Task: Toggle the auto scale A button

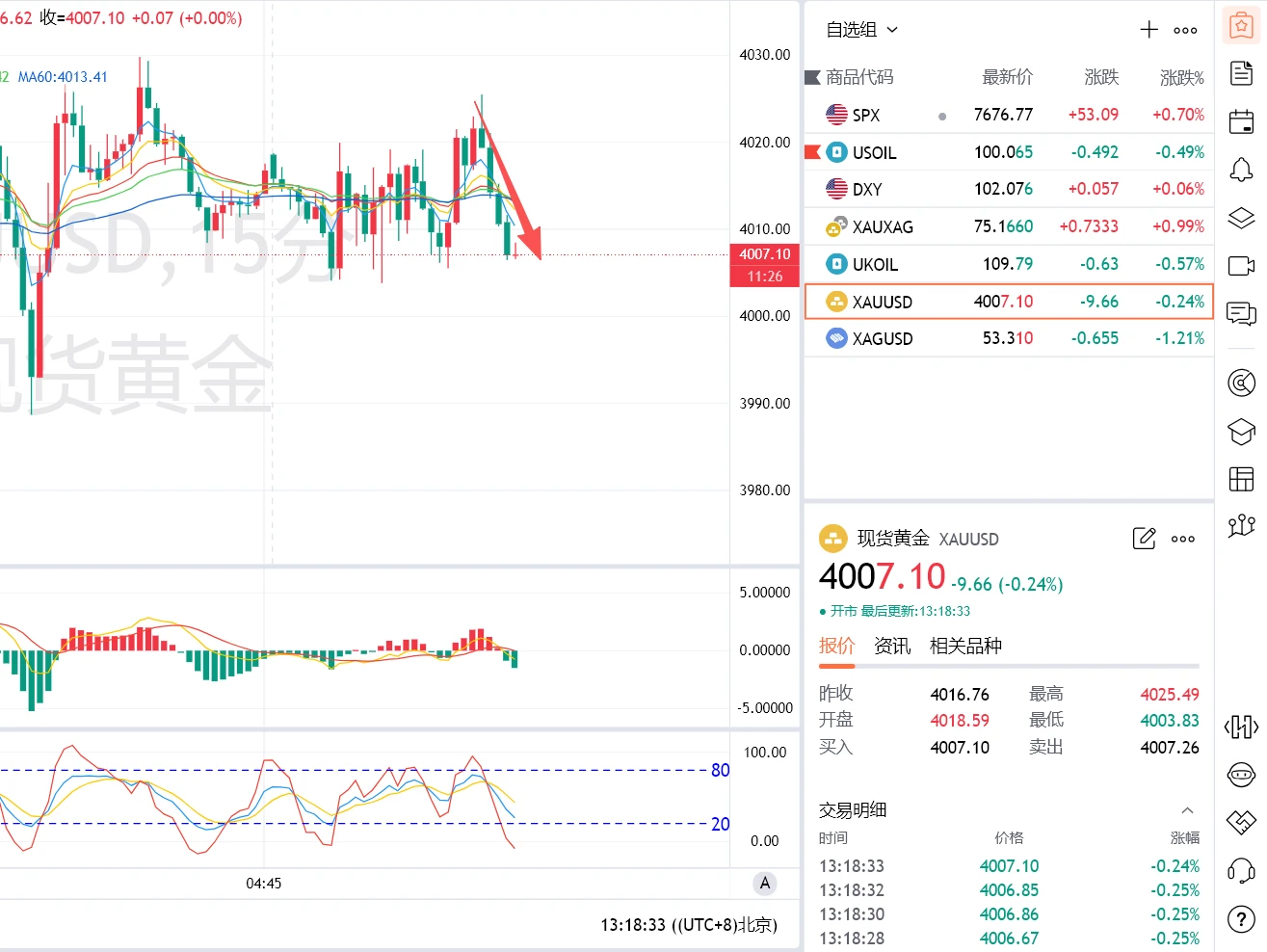Action: pyautogui.click(x=765, y=883)
